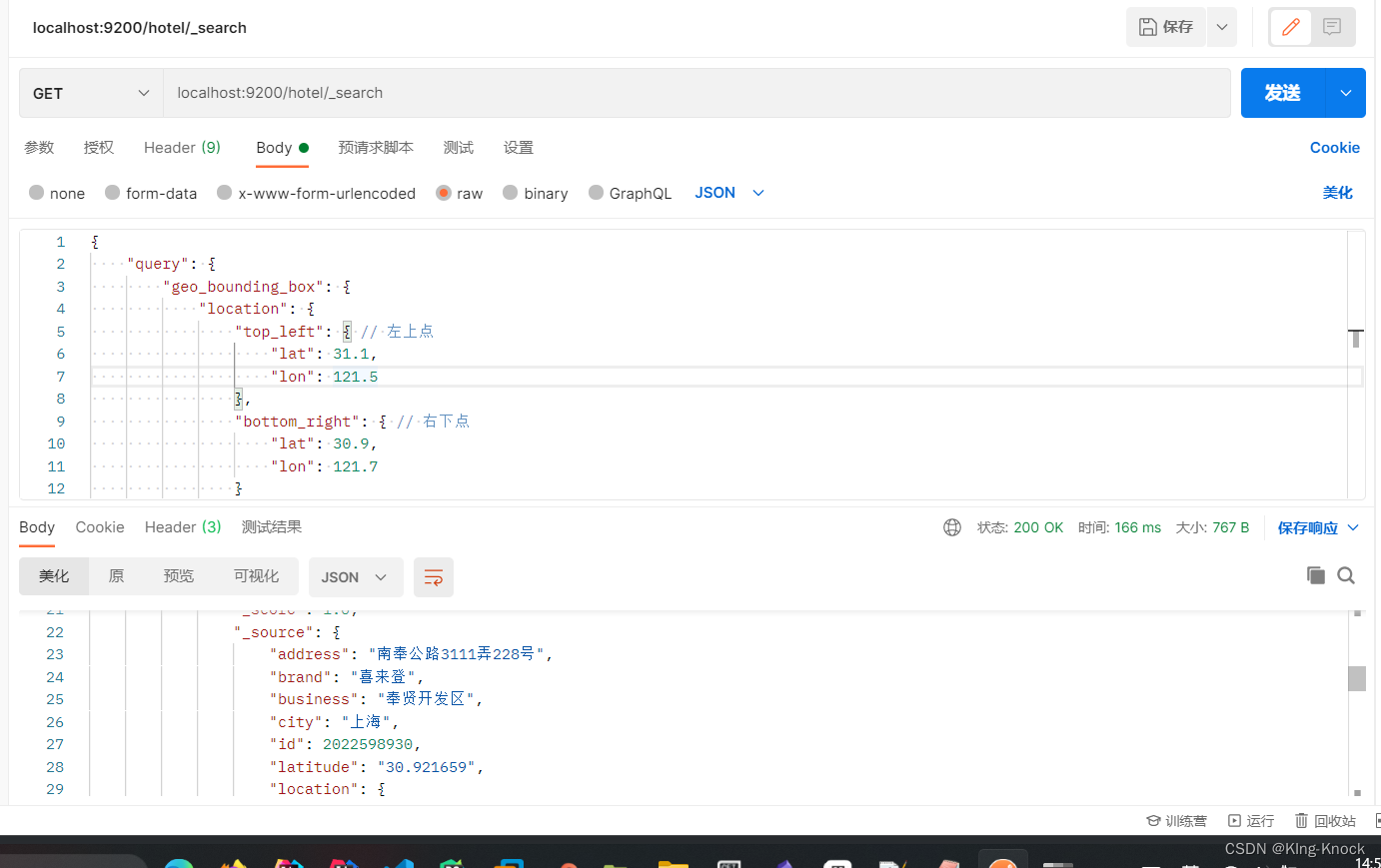
Task: Copy response with the copy icon
Action: 1316,575
